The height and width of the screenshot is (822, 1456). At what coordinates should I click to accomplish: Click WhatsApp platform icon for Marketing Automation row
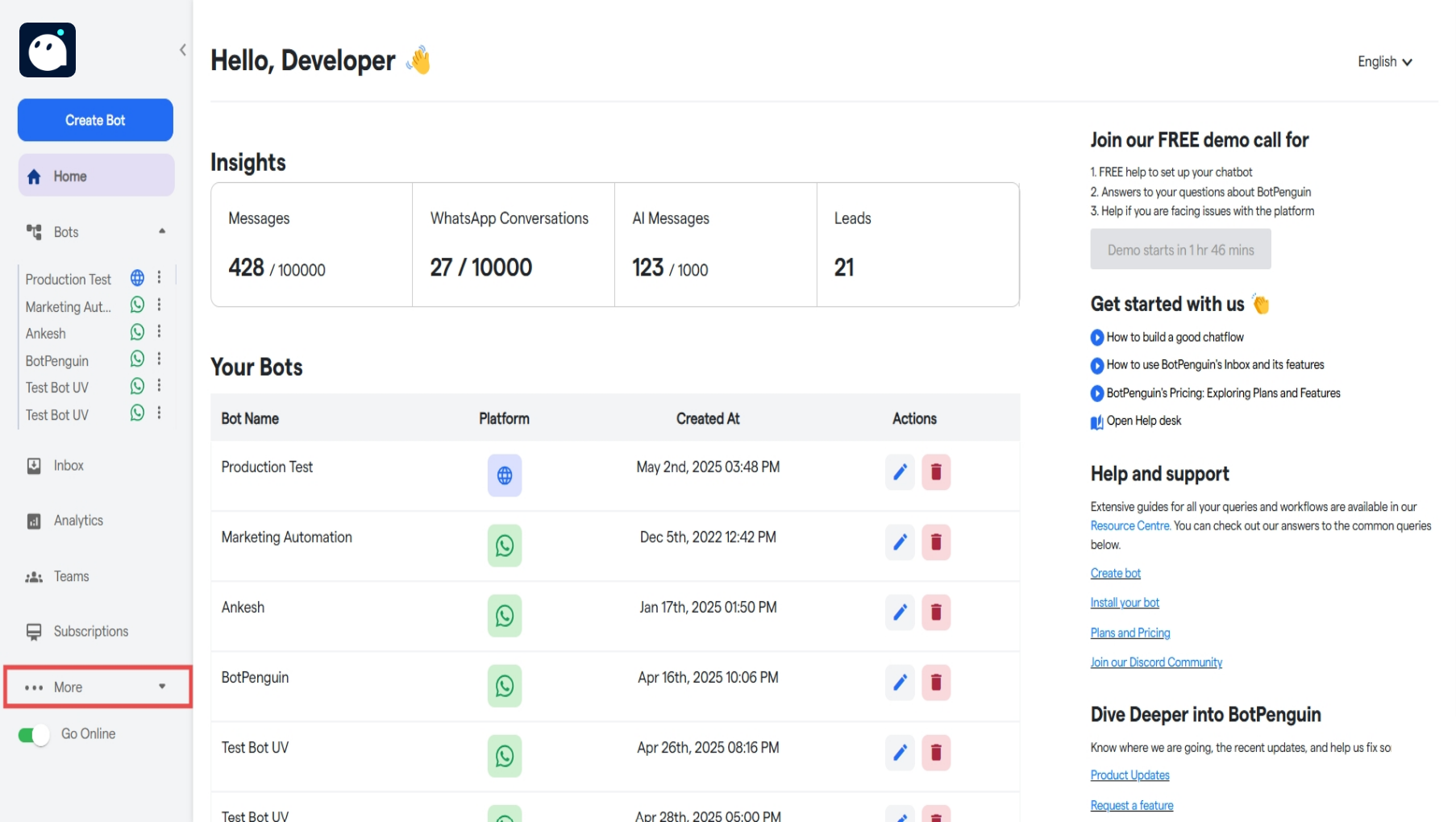click(505, 546)
